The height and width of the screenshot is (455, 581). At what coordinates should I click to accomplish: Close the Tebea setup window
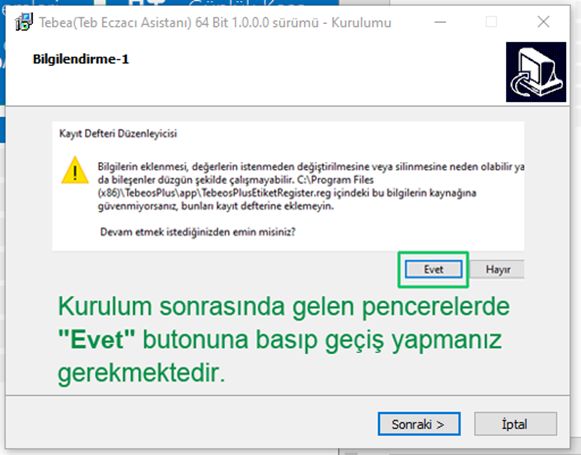(x=543, y=22)
